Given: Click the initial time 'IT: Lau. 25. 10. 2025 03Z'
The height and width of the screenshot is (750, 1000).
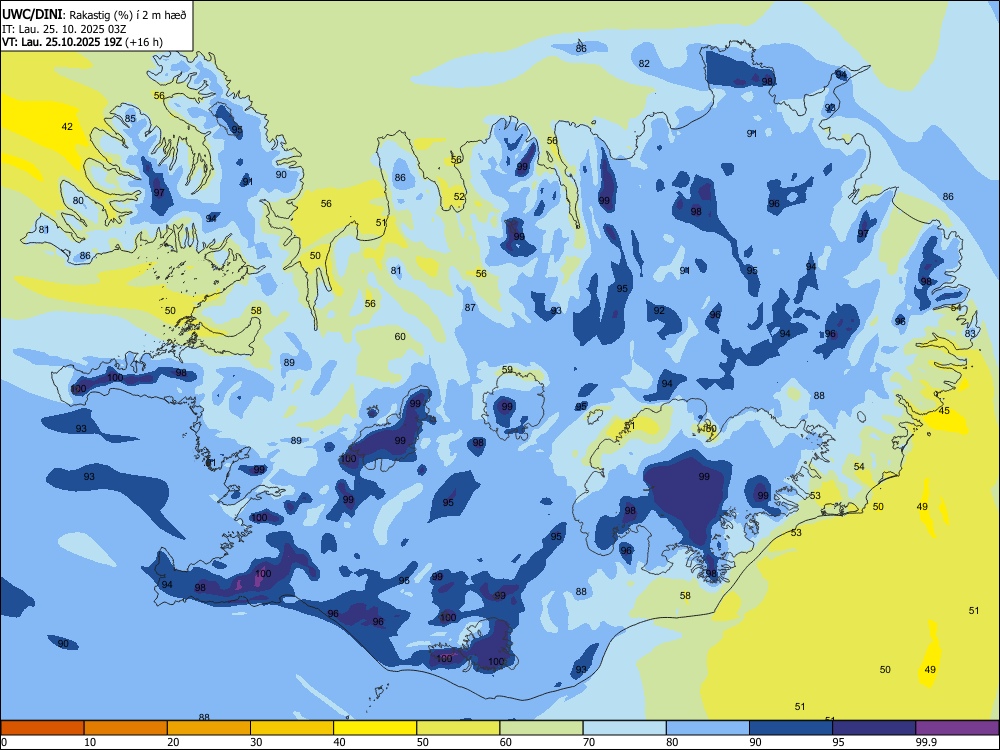Looking at the screenshot, I should tap(64, 29).
